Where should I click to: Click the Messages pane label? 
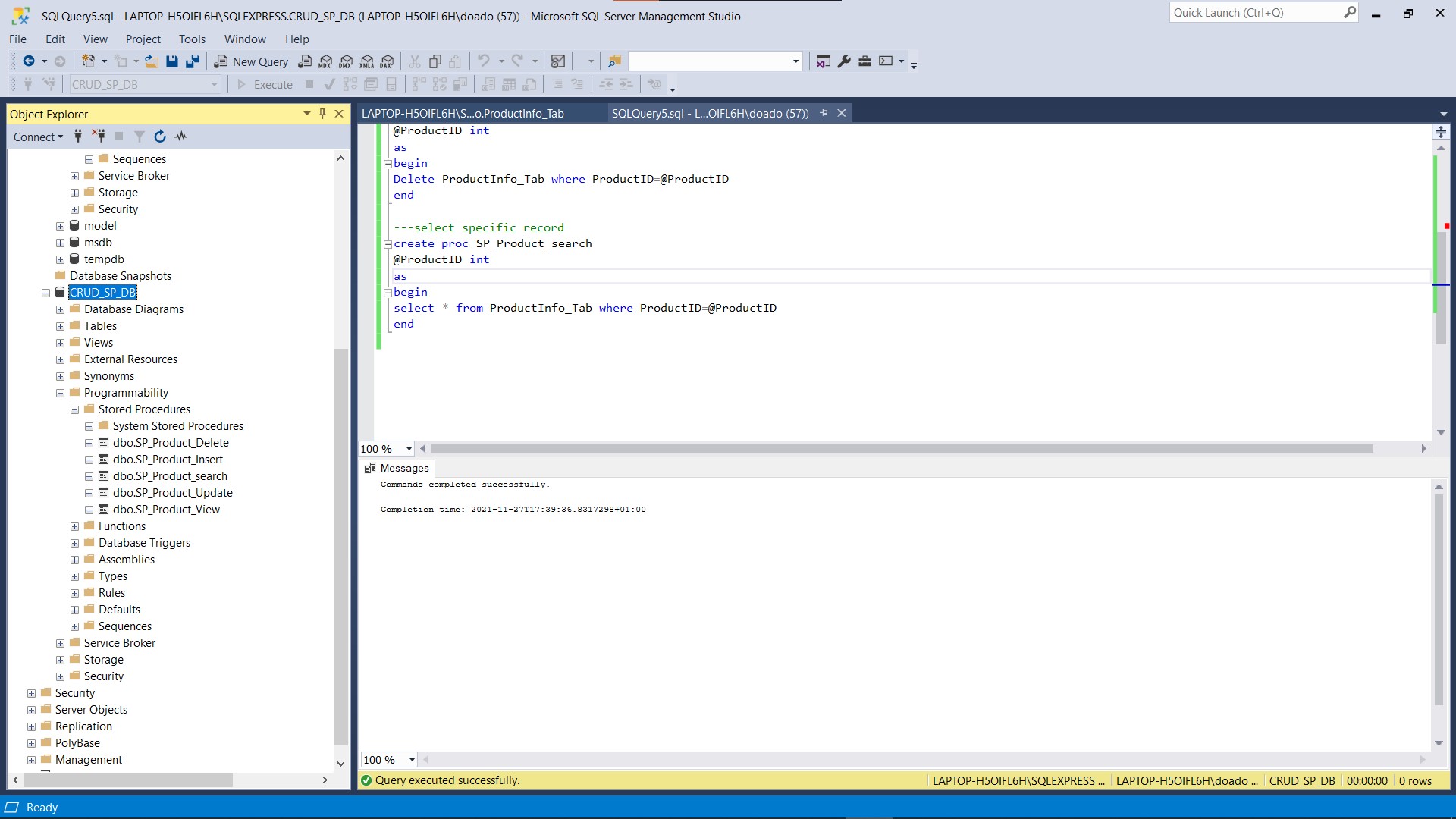(x=406, y=468)
